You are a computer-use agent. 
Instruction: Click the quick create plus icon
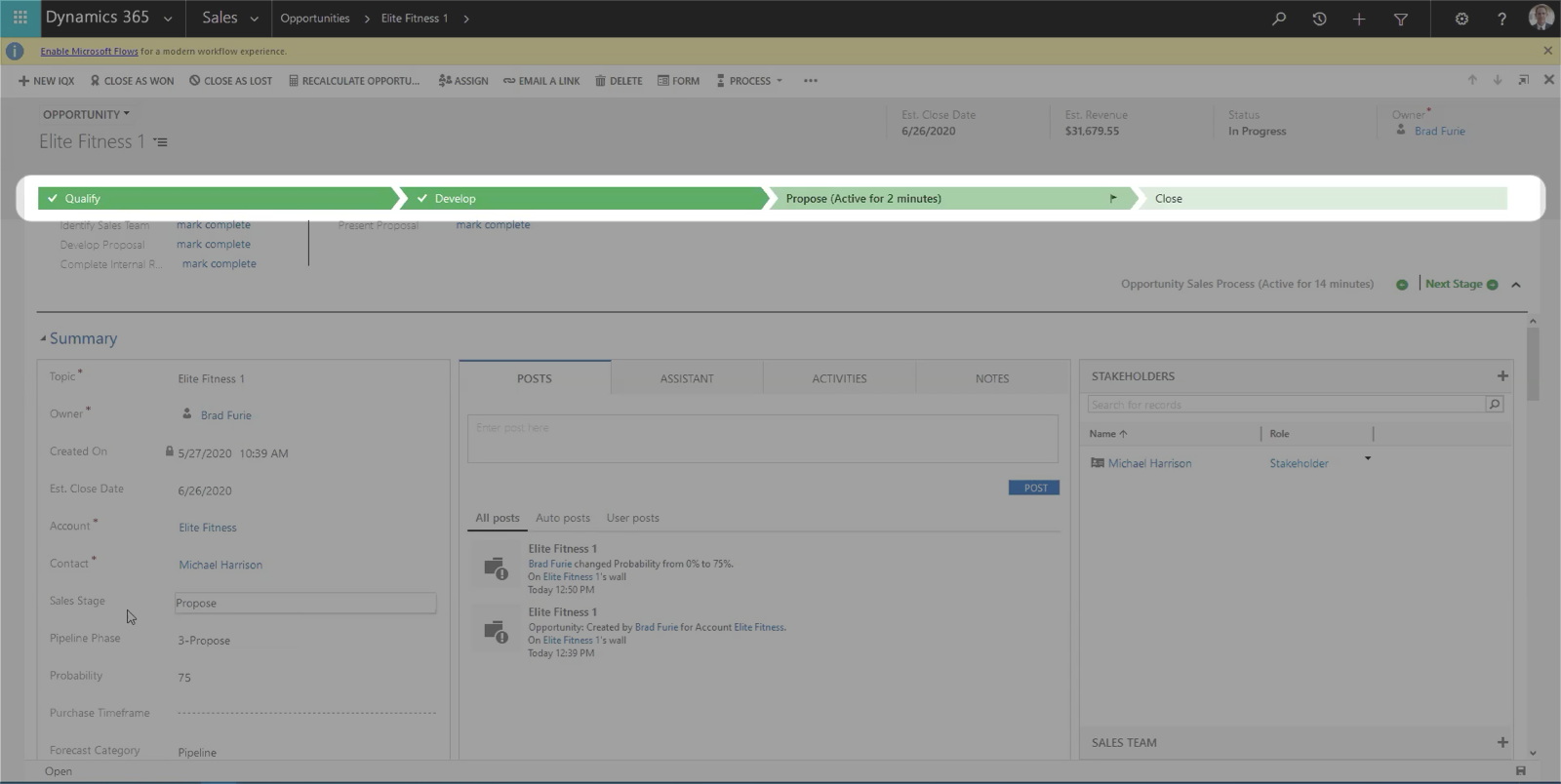pyautogui.click(x=1359, y=19)
